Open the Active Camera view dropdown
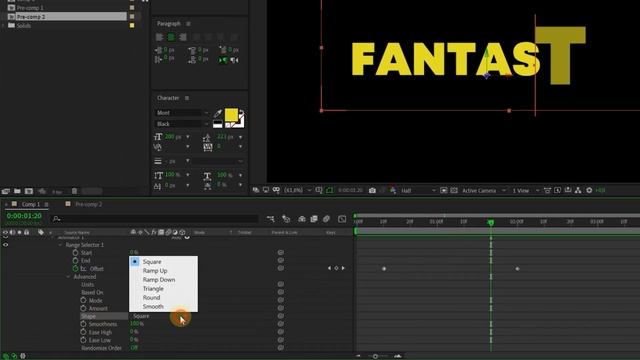Image resolution: width=640 pixels, height=360 pixels. tap(484, 191)
